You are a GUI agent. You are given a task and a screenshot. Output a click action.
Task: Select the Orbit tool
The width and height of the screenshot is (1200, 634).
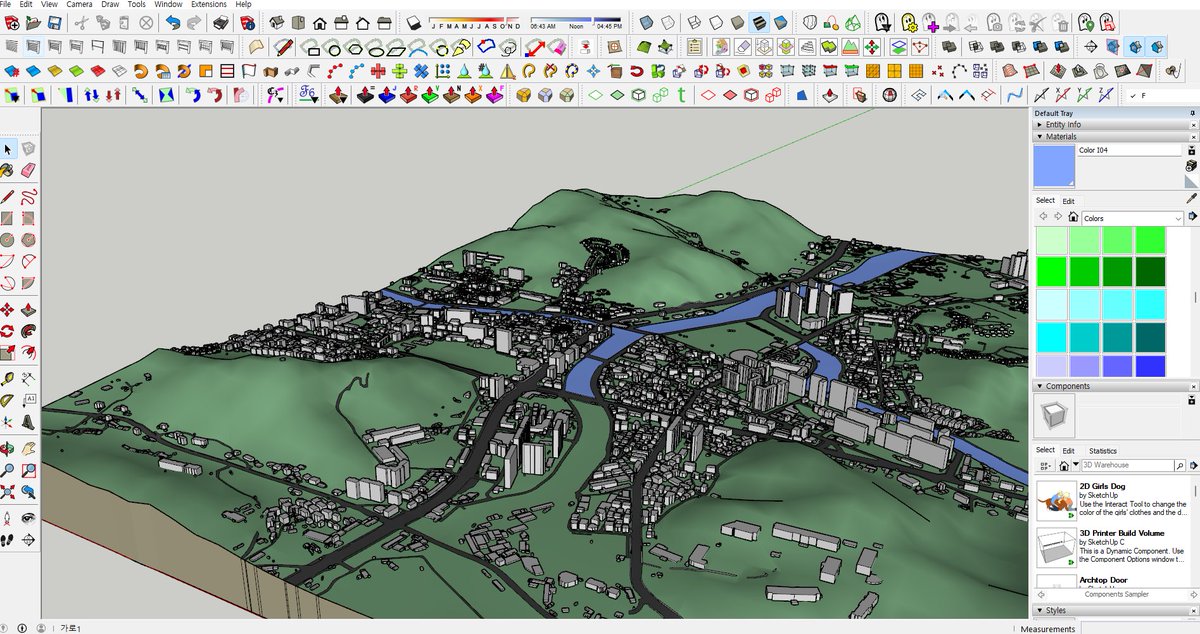pos(8,448)
